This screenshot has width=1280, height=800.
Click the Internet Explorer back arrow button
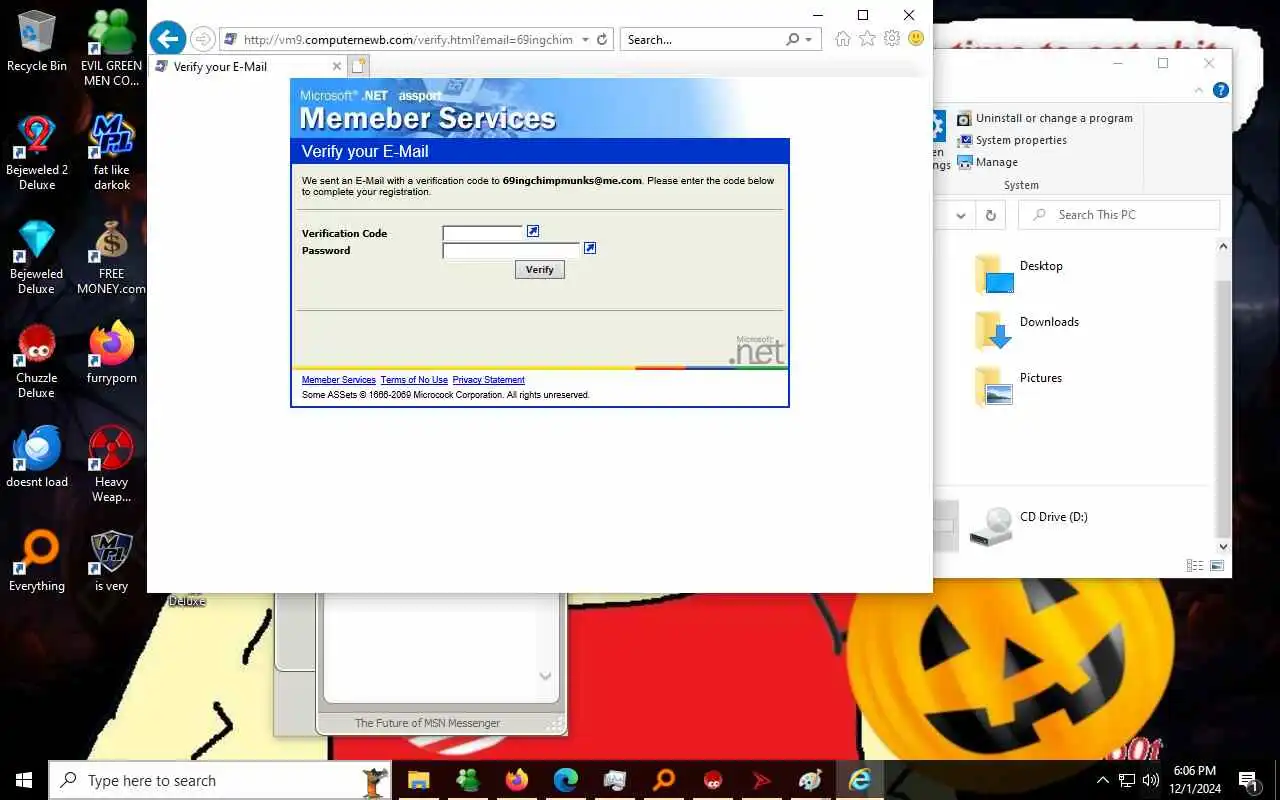[168, 39]
